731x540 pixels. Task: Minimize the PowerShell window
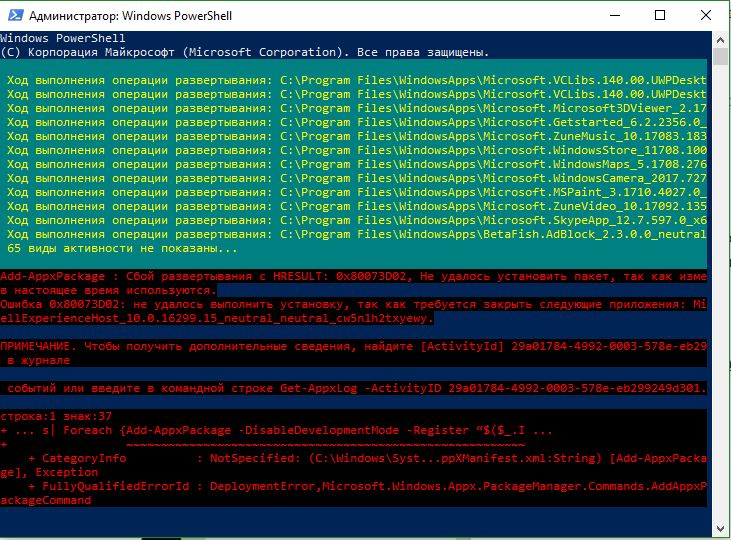pos(615,15)
